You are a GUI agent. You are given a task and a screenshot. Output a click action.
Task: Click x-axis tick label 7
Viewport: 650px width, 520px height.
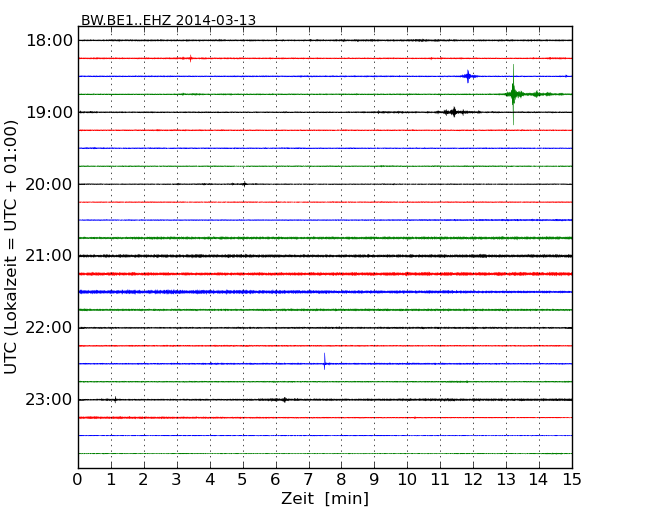[x=308, y=479]
